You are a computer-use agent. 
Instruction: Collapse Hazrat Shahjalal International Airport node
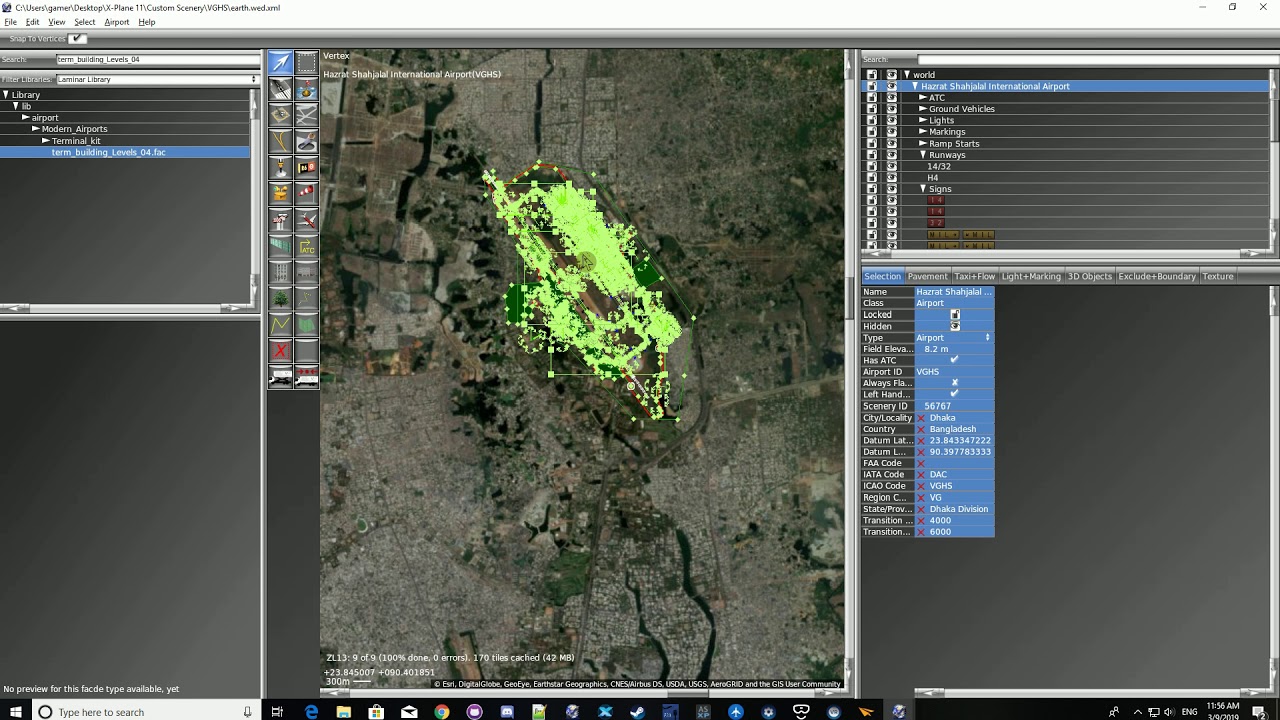tap(915, 86)
